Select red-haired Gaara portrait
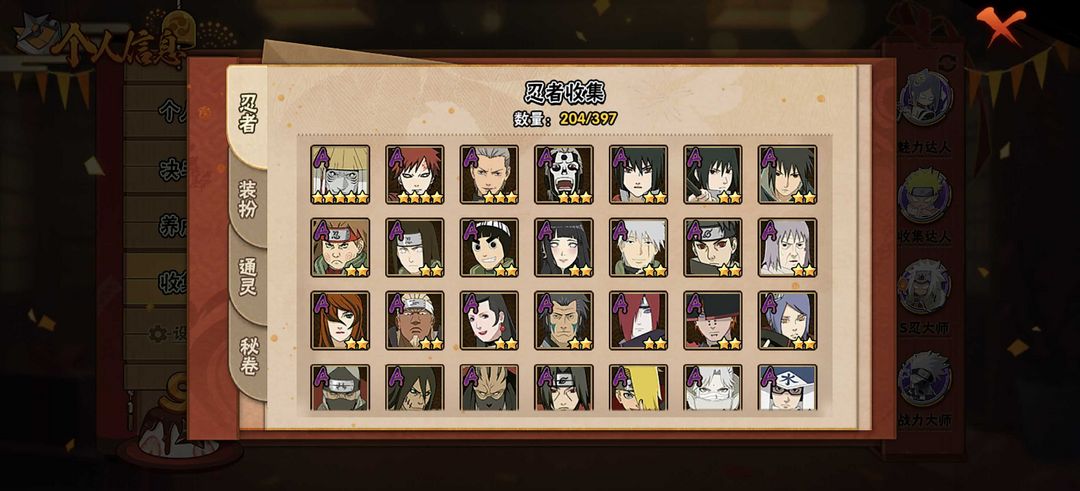This screenshot has width=1080, height=491. click(x=415, y=174)
